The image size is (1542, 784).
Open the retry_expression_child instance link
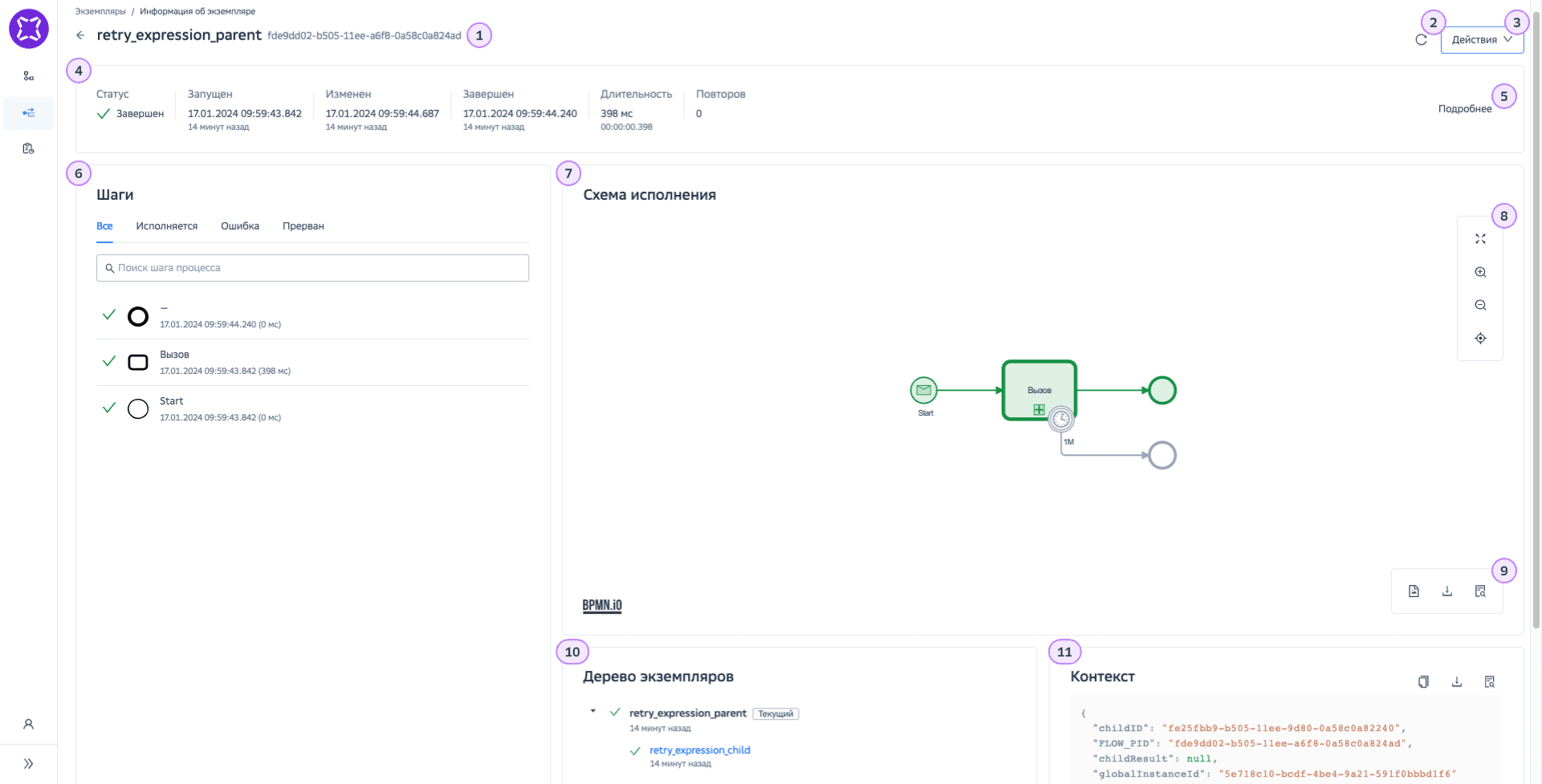pyautogui.click(x=699, y=750)
